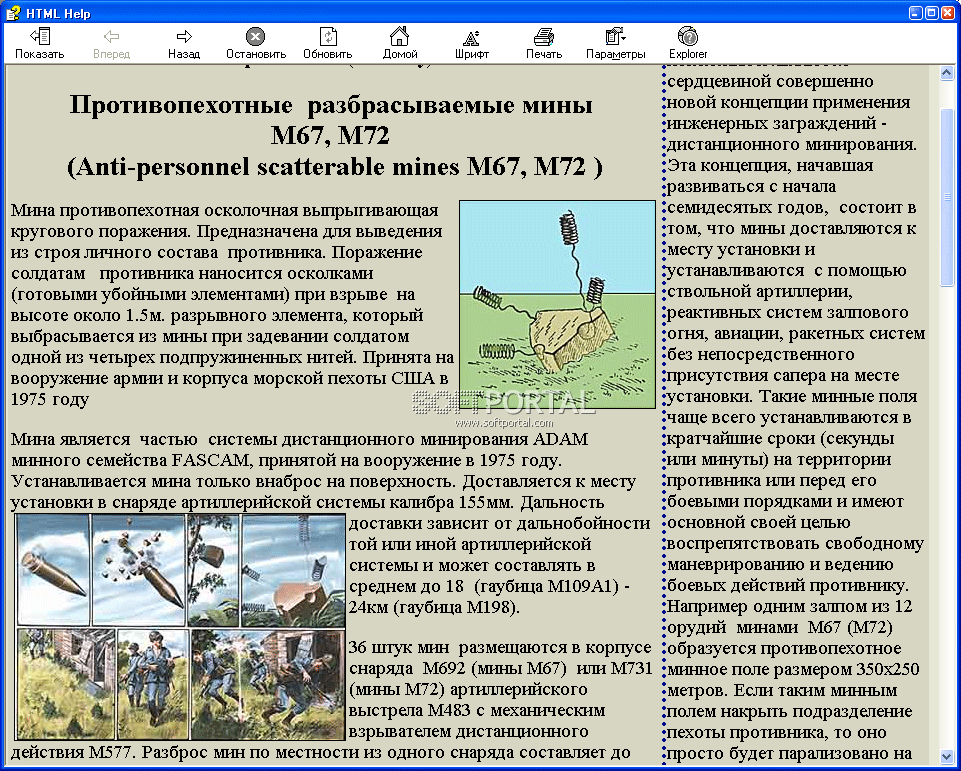Click sidebar text "дистанционного минирования."
961x771 pixels.
point(791,145)
